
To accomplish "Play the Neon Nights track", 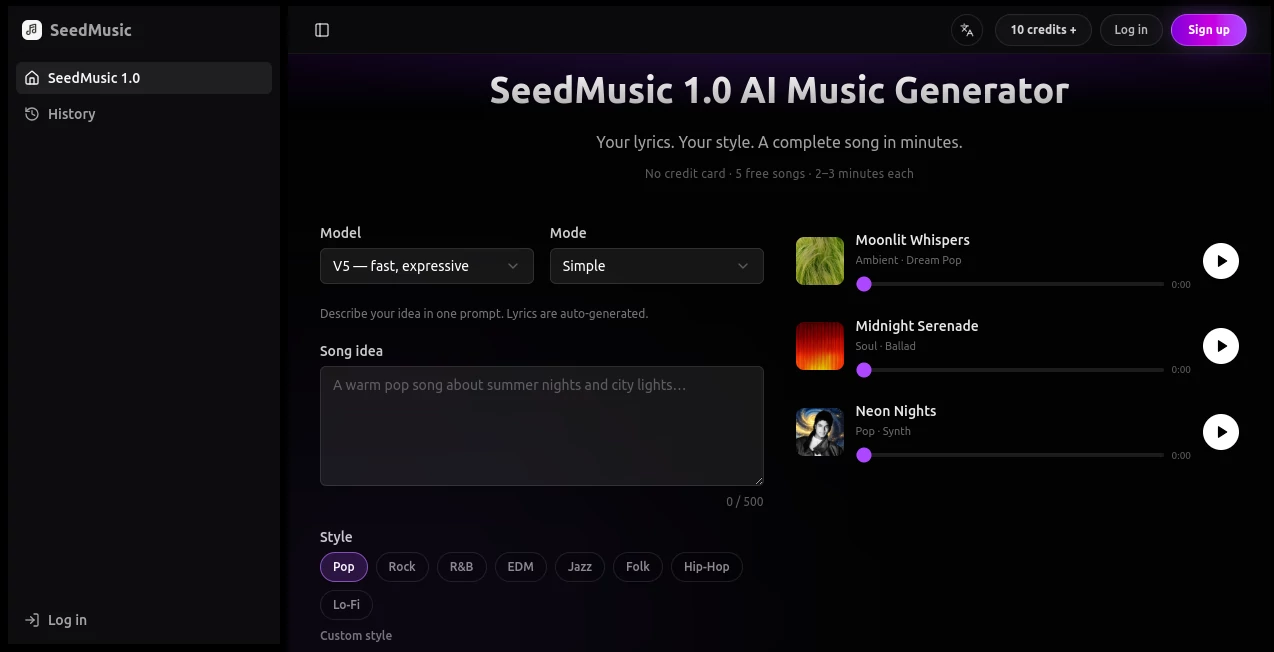I will pos(1221,432).
